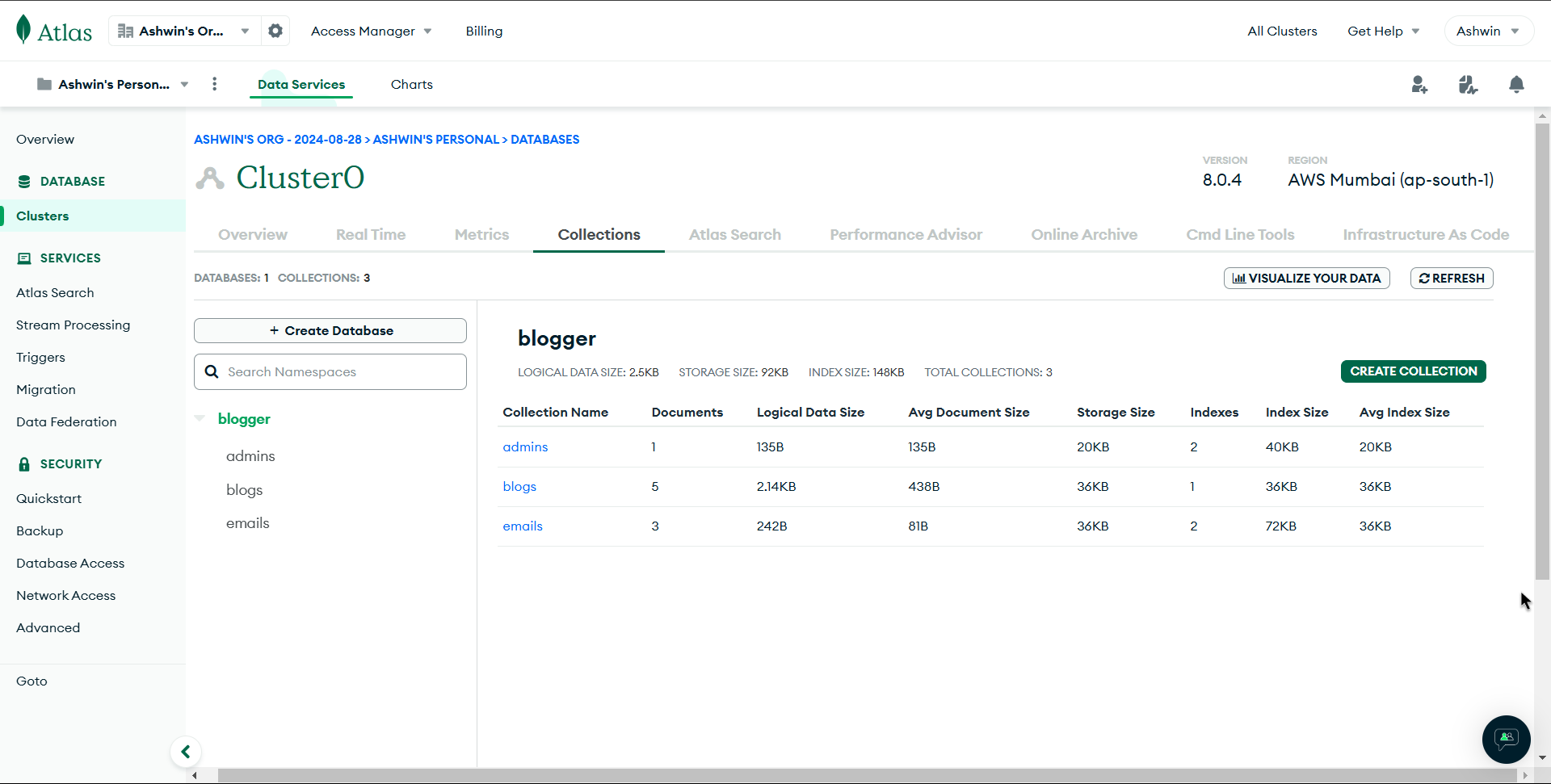Select admins in namespace tree
This screenshot has height=784, width=1551.
click(x=250, y=456)
